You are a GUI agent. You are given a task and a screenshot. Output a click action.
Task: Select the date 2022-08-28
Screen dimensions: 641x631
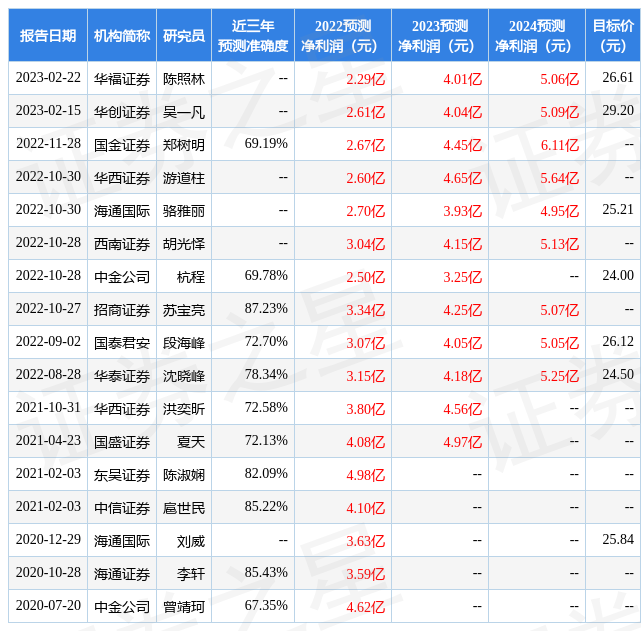48,375
